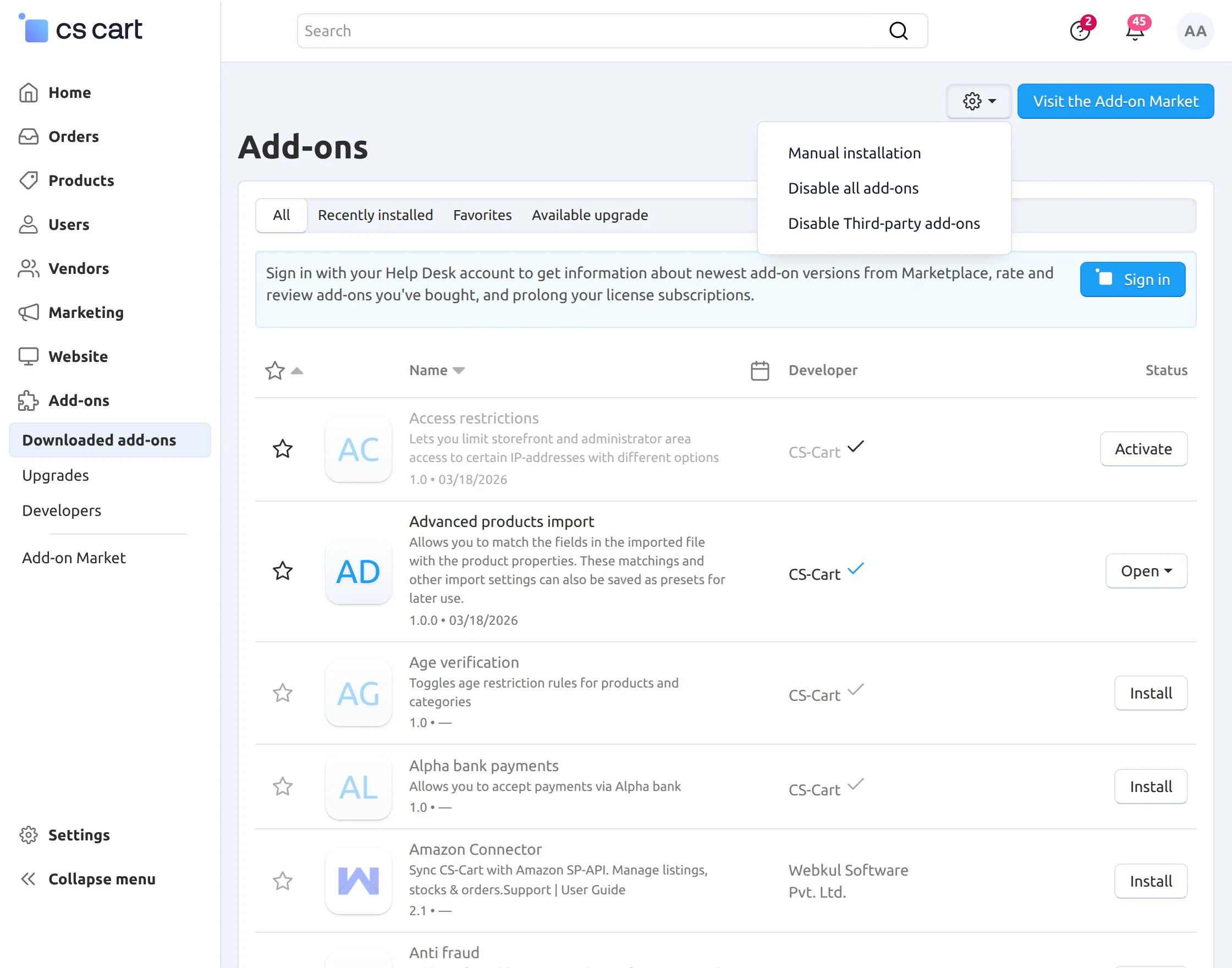This screenshot has width=1232, height=968.
Task: Click the search magnifier icon
Action: click(898, 31)
